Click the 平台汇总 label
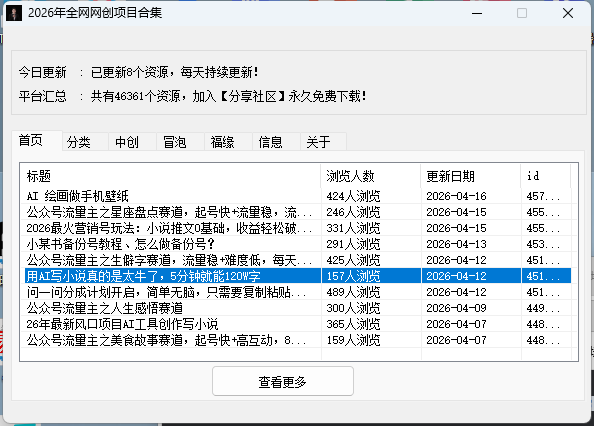The image size is (594, 426). (x=43, y=96)
